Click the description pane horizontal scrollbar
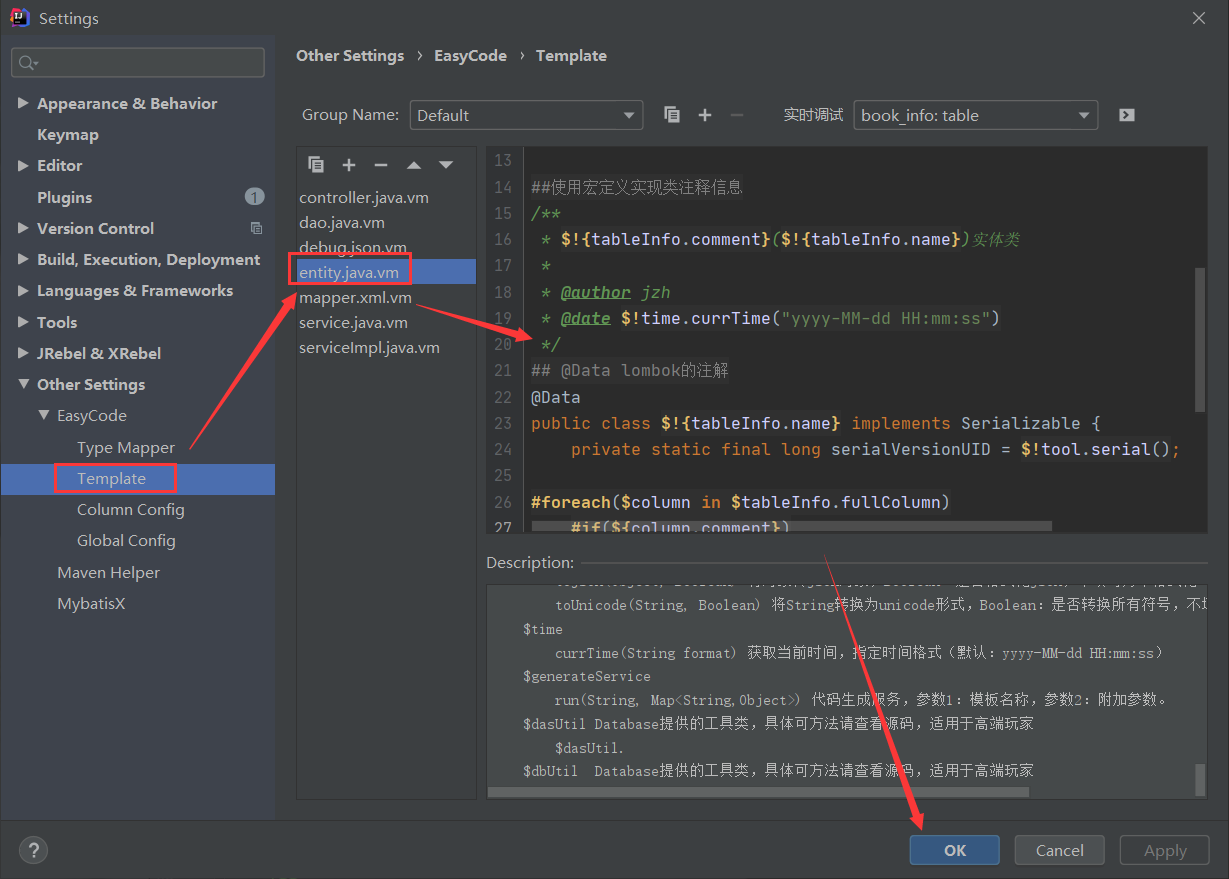This screenshot has width=1229, height=879. tap(758, 792)
